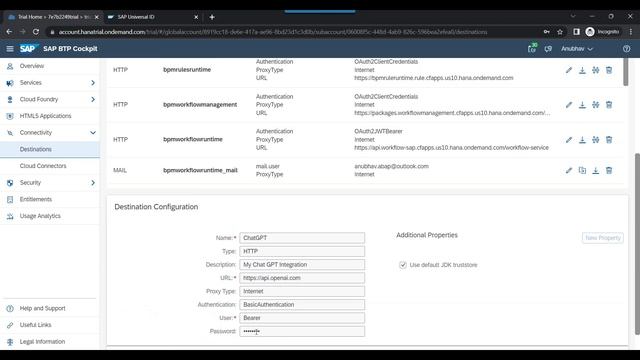Click the SAP logo
This screenshot has height=360, width=640.
(28, 49)
